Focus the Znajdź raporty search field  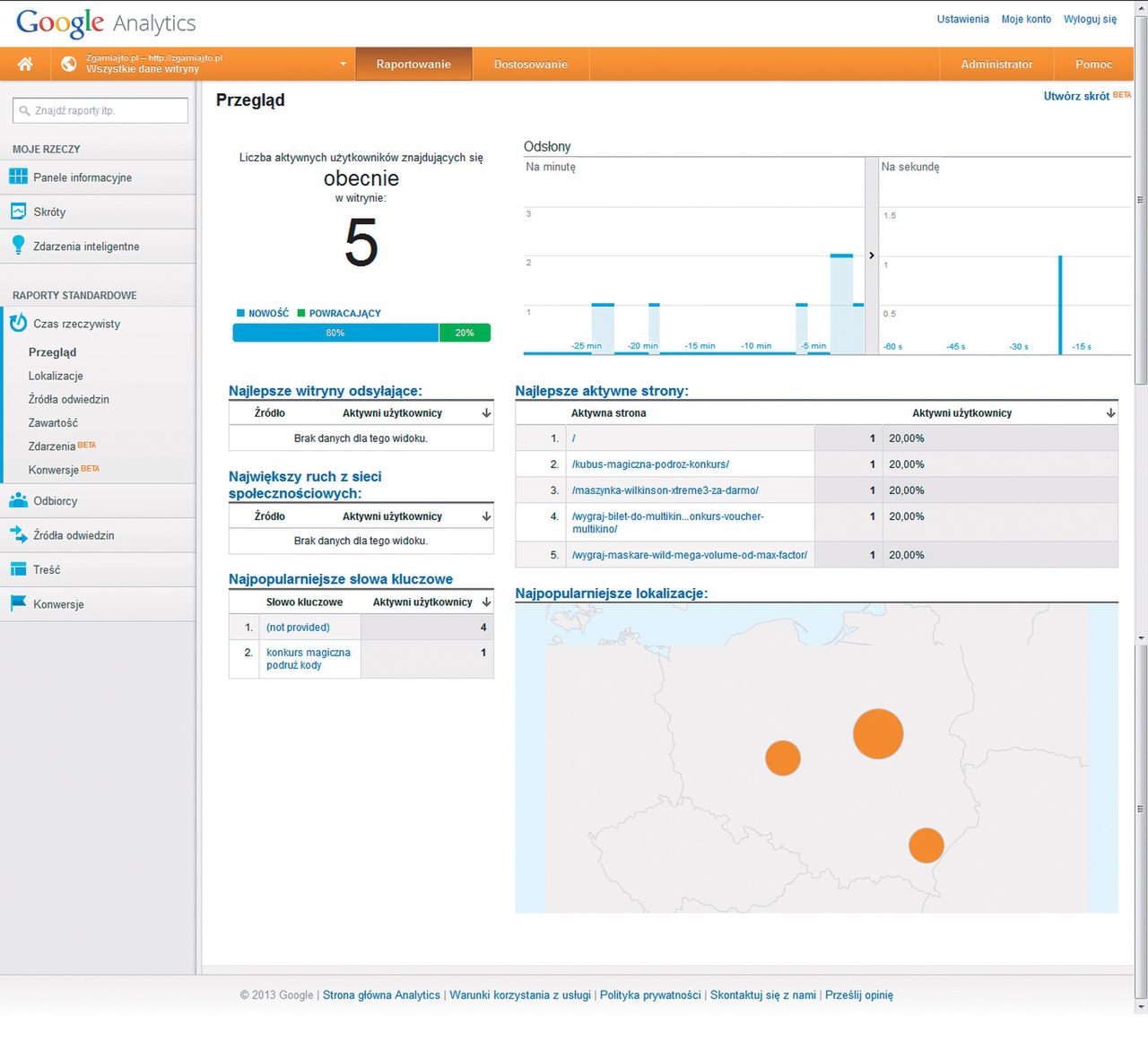pos(100,110)
